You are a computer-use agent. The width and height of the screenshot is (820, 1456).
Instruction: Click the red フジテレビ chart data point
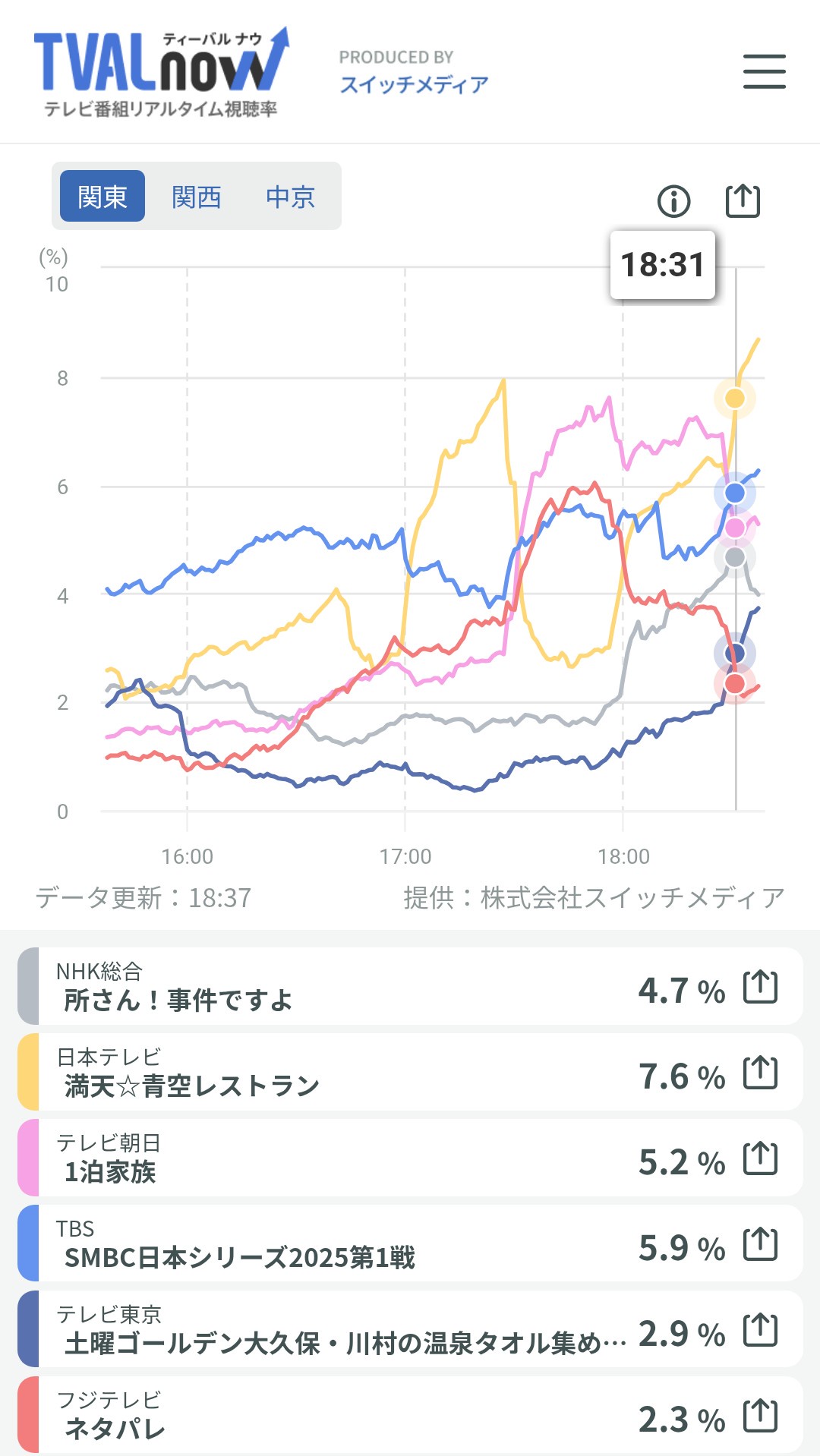tap(734, 683)
